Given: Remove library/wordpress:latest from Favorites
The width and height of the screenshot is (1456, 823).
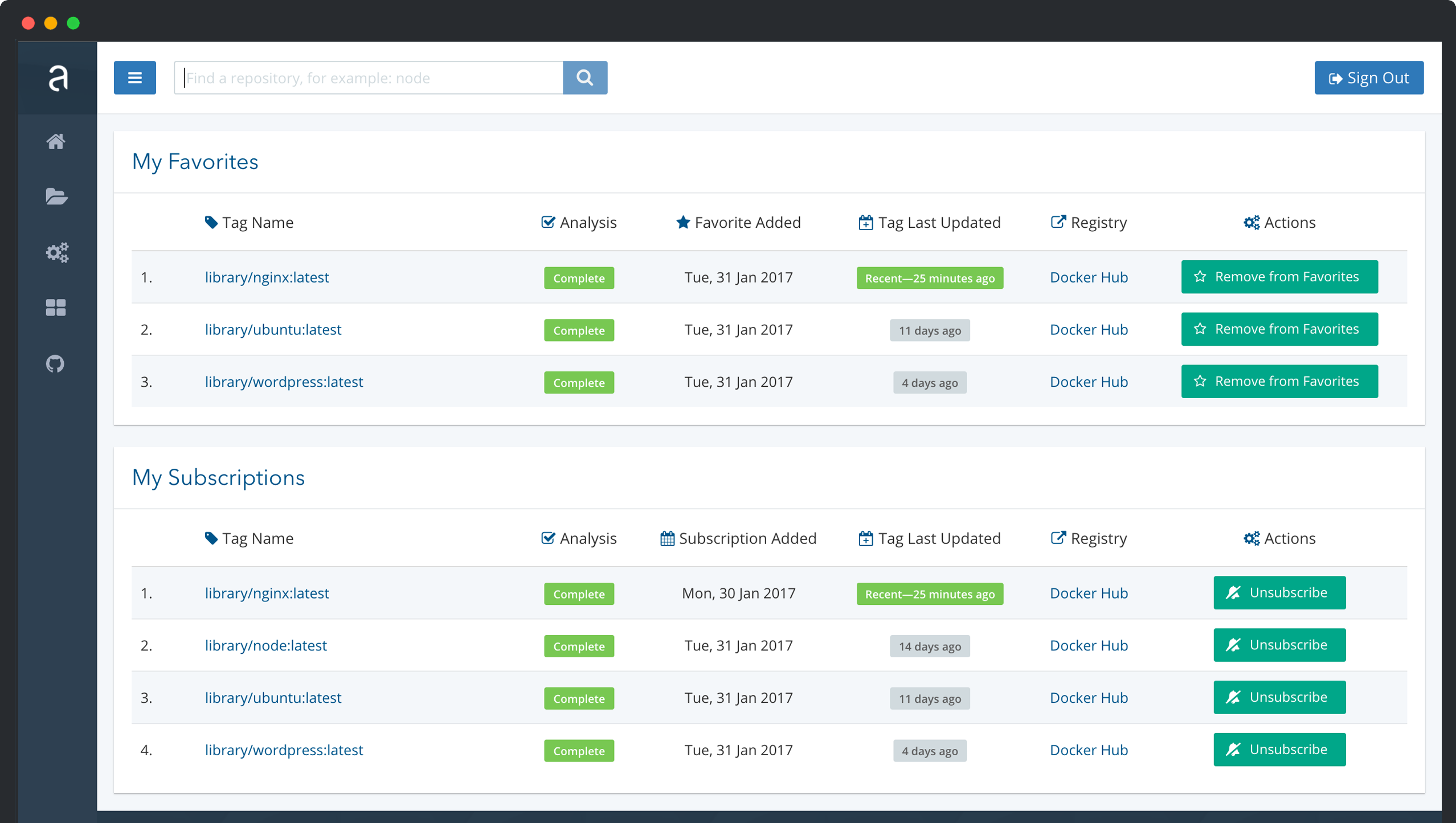Looking at the screenshot, I should [1279, 381].
